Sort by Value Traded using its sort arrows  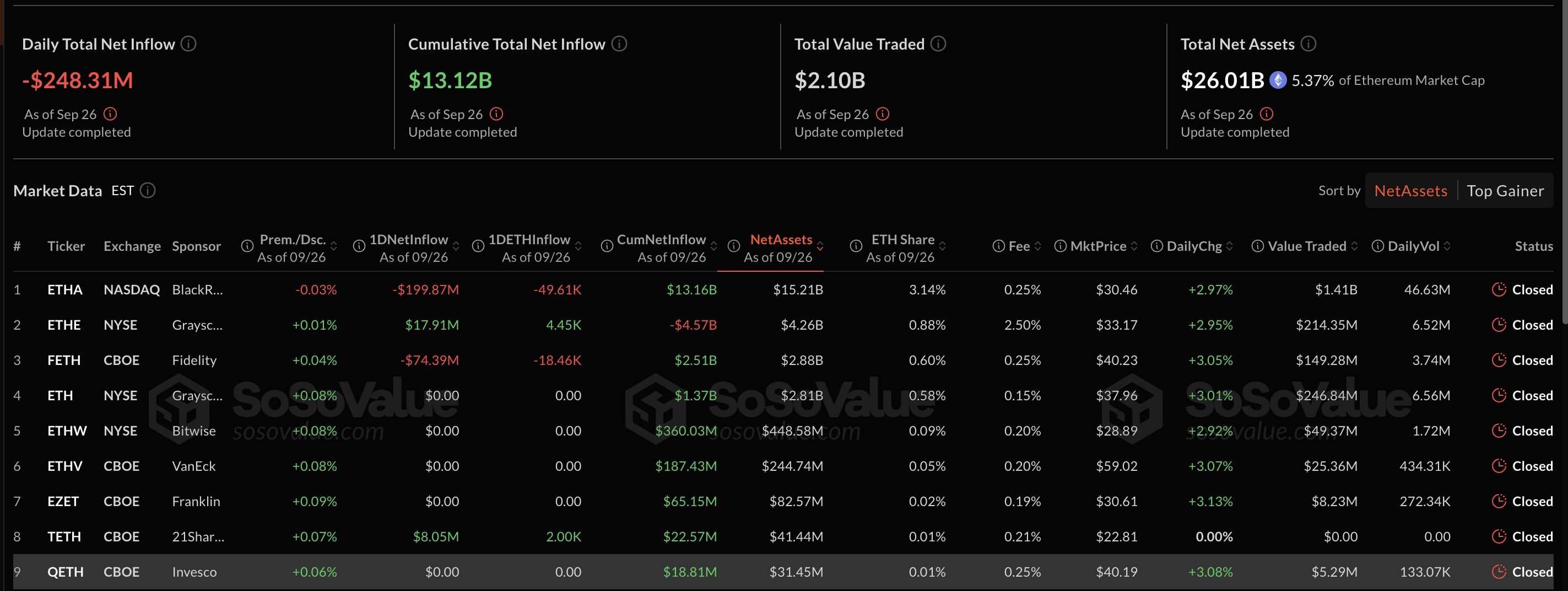(x=1354, y=246)
